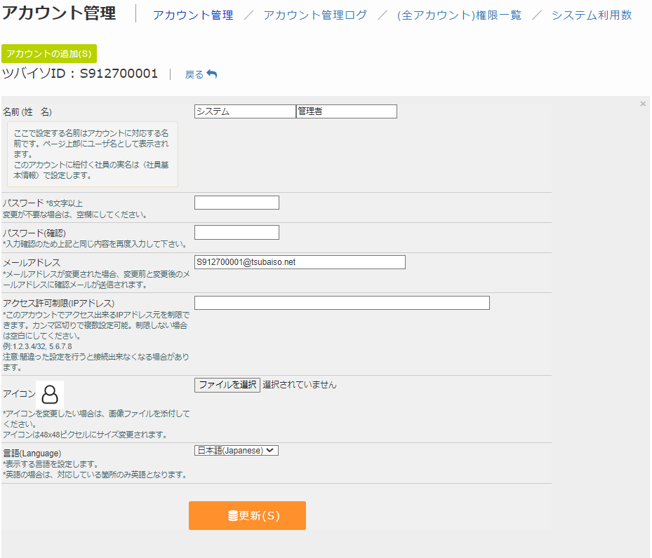Click the アカウントの追加(S) button
The height and width of the screenshot is (558, 652).
pos(49,54)
